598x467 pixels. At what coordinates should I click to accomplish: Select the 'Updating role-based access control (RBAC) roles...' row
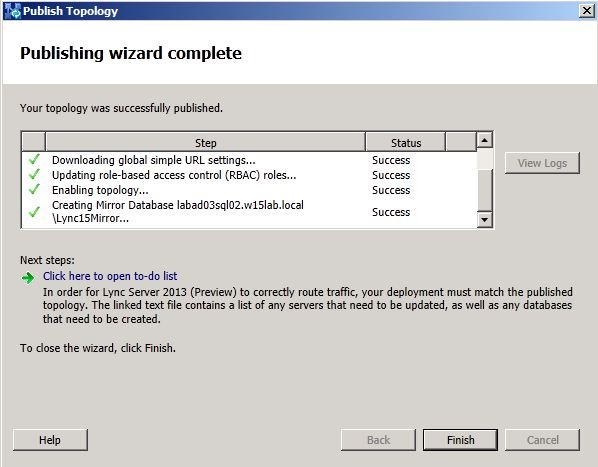[249, 175]
